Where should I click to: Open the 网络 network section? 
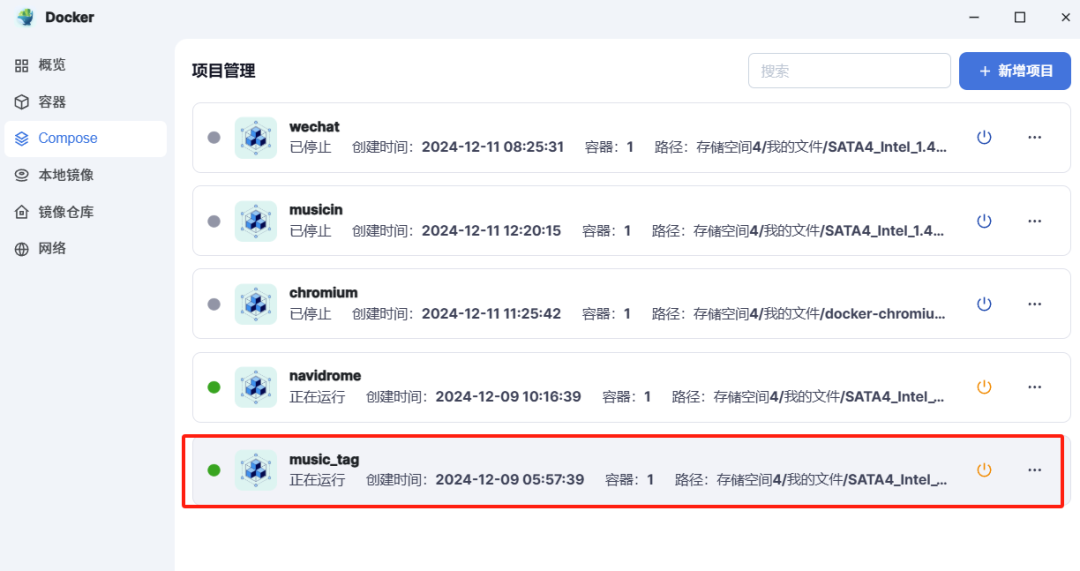click(85, 249)
